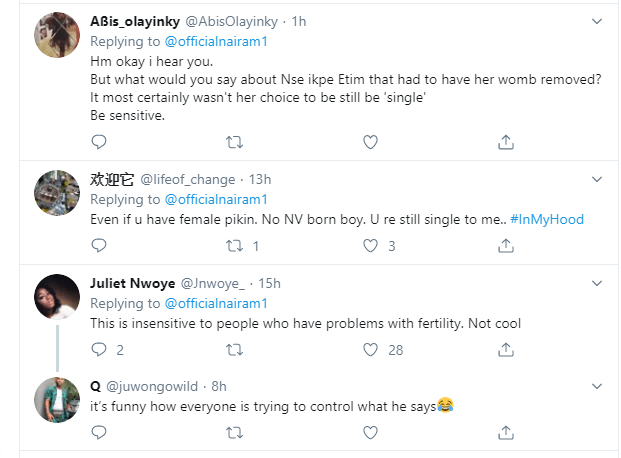Image resolution: width=621 pixels, height=458 pixels.
Task: Like AbisOlayinky's tweet about Nse Ikpe Etim
Action: click(370, 141)
